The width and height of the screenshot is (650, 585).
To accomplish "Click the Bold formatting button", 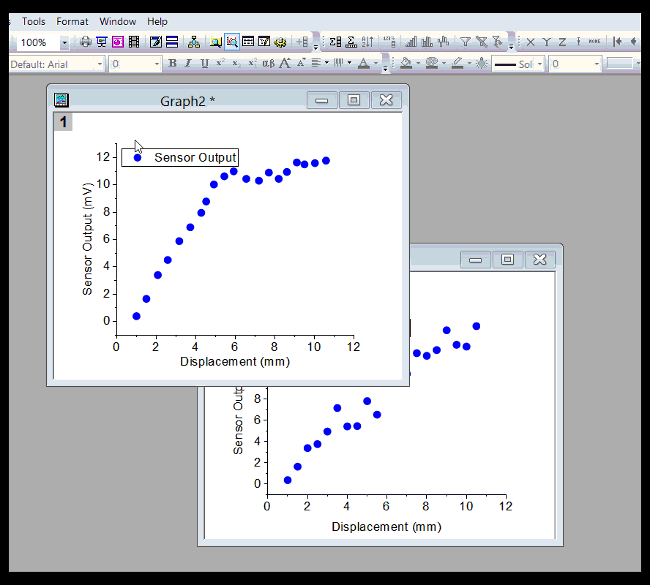I will [172, 64].
